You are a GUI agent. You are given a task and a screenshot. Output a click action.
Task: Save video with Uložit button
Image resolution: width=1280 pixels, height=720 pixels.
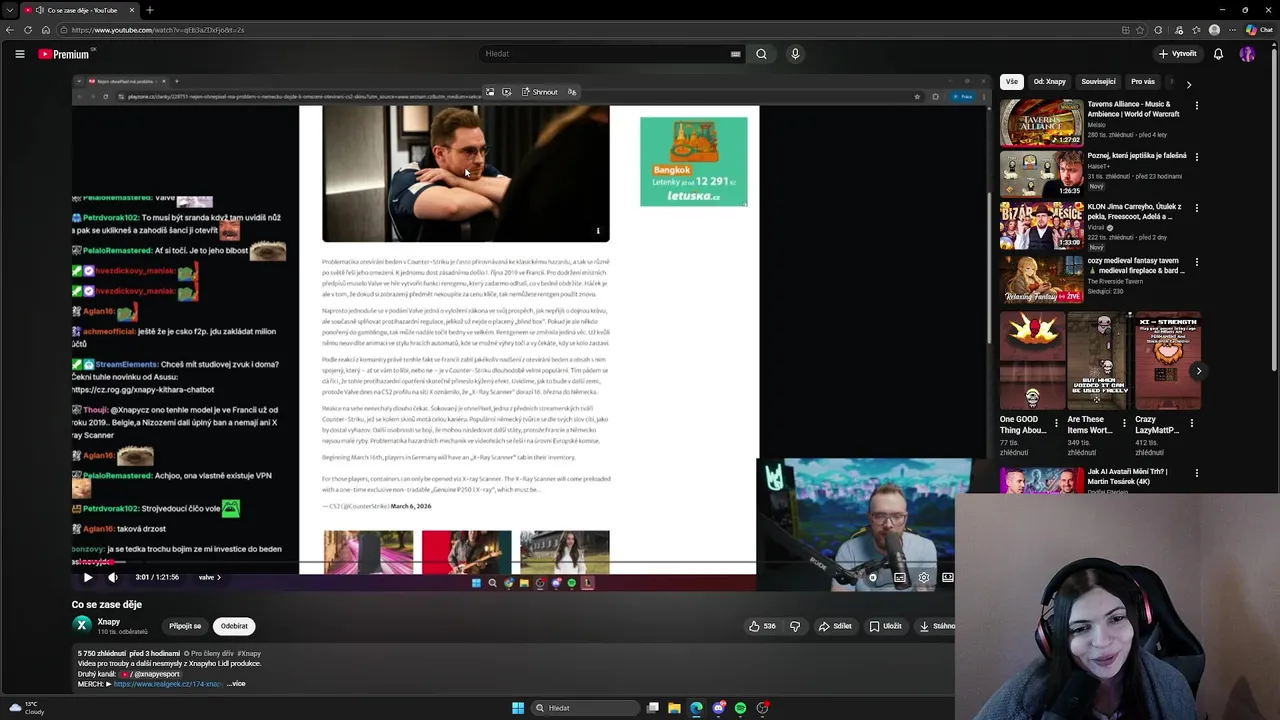pos(885,626)
